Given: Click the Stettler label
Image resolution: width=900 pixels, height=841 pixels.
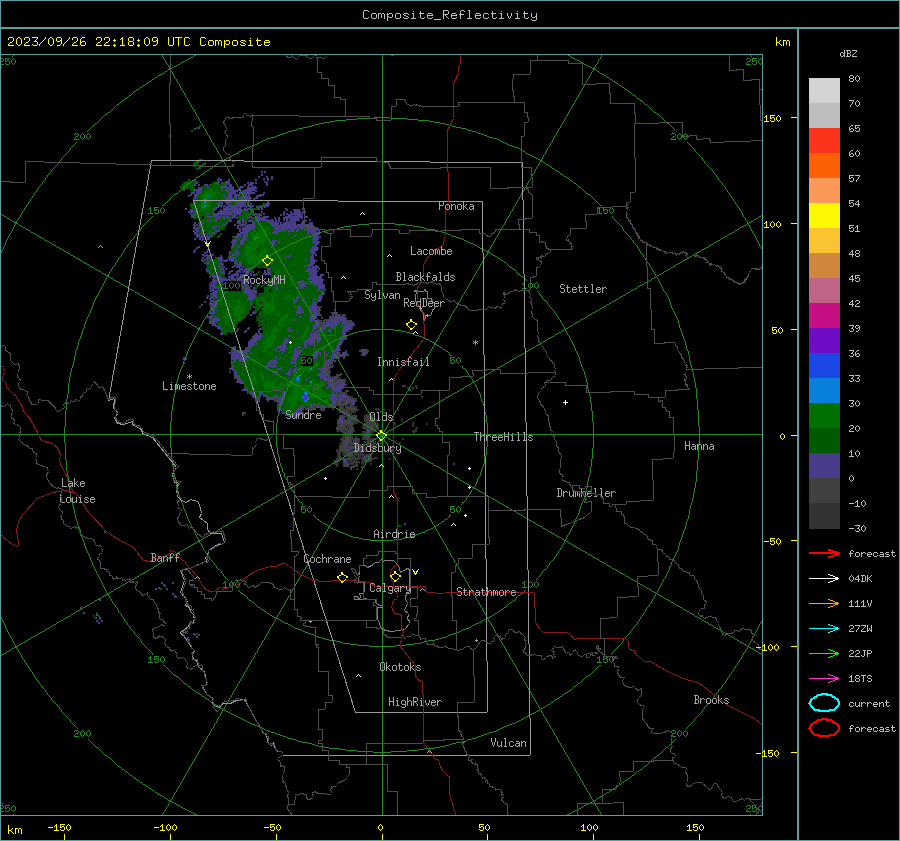Looking at the screenshot, I should point(583,289).
